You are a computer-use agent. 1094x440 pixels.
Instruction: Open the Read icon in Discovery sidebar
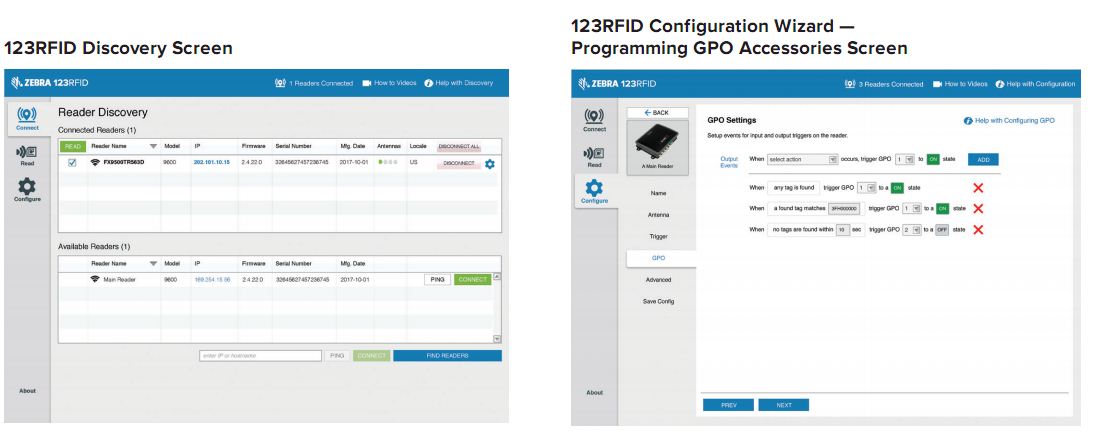27,155
